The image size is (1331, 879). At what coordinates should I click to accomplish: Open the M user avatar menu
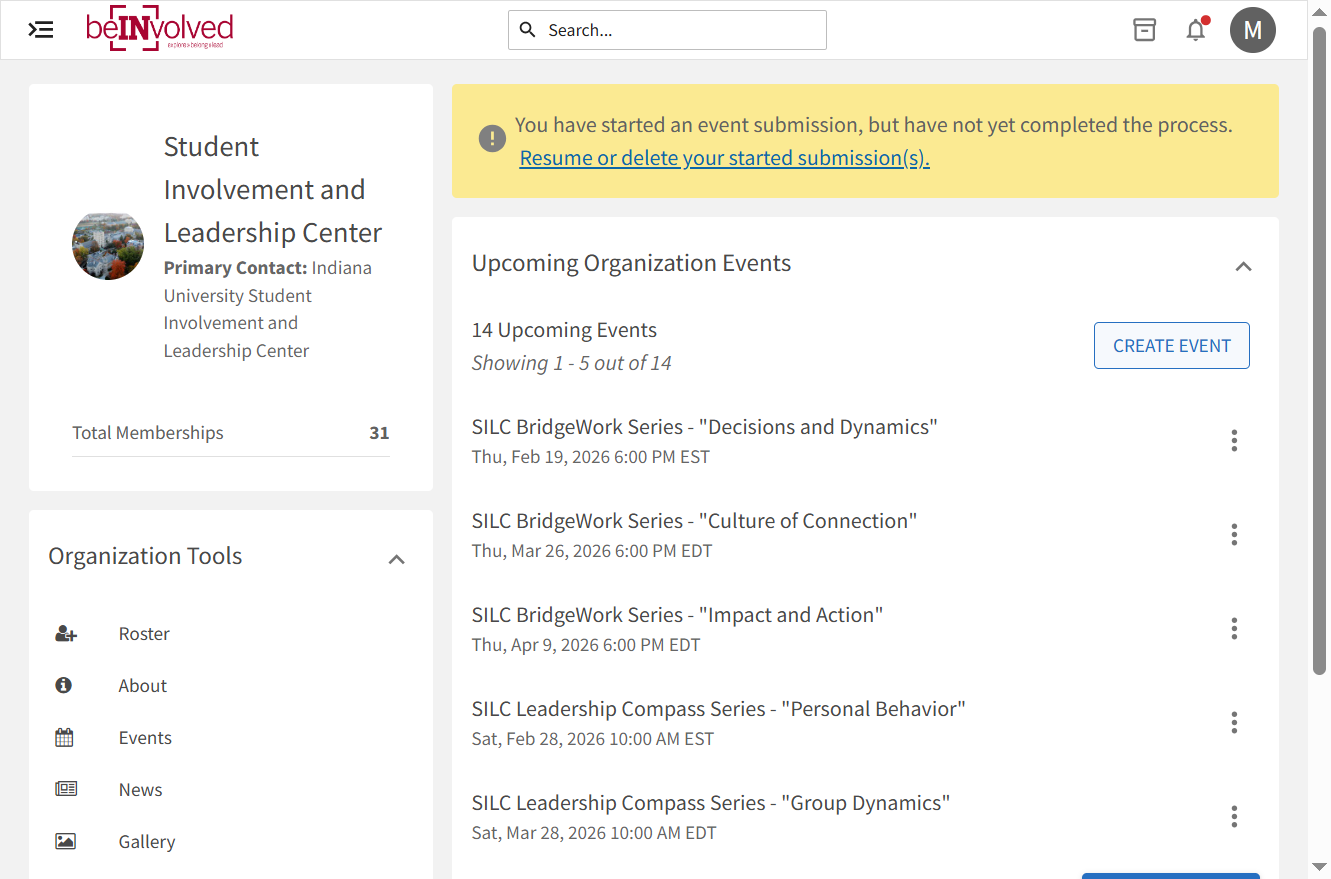point(1253,30)
